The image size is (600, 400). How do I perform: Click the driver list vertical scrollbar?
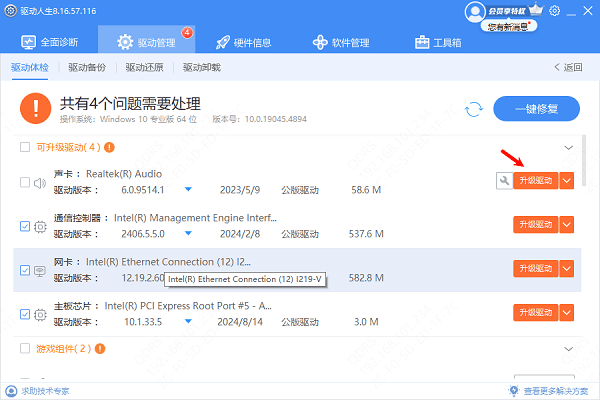584,161
